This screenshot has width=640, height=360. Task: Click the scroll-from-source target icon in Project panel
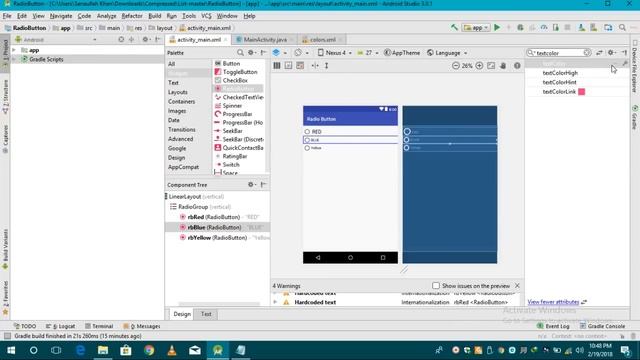click(x=121, y=40)
